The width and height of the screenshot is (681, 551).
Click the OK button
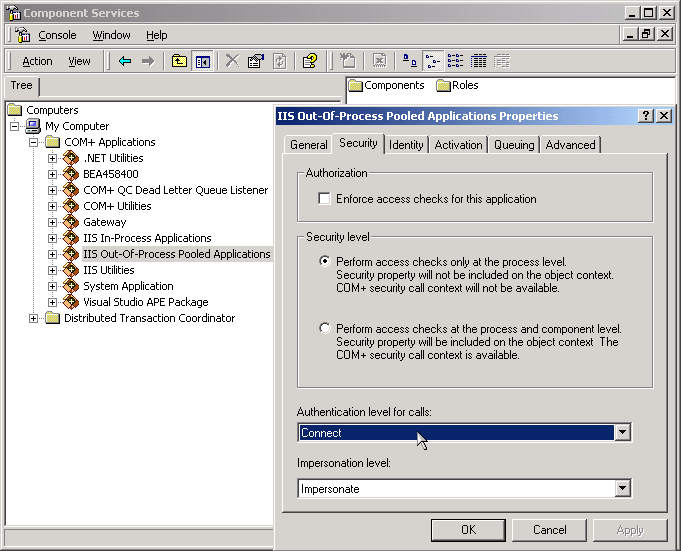[468, 530]
